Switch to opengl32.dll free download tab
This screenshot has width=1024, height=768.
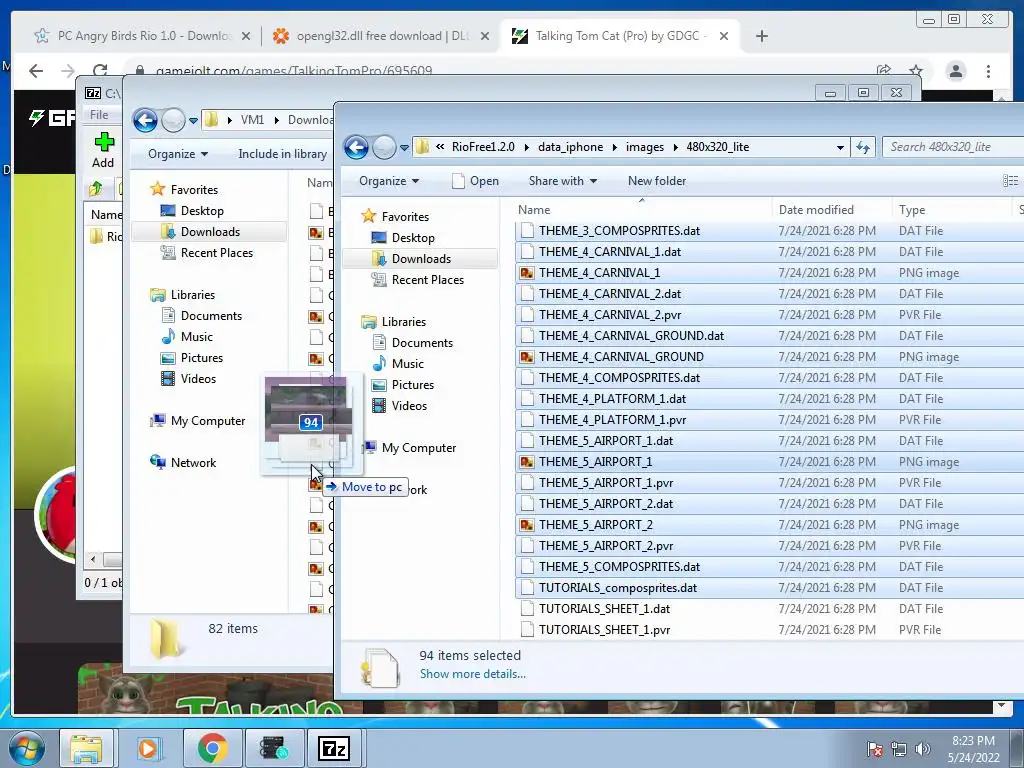point(382,36)
